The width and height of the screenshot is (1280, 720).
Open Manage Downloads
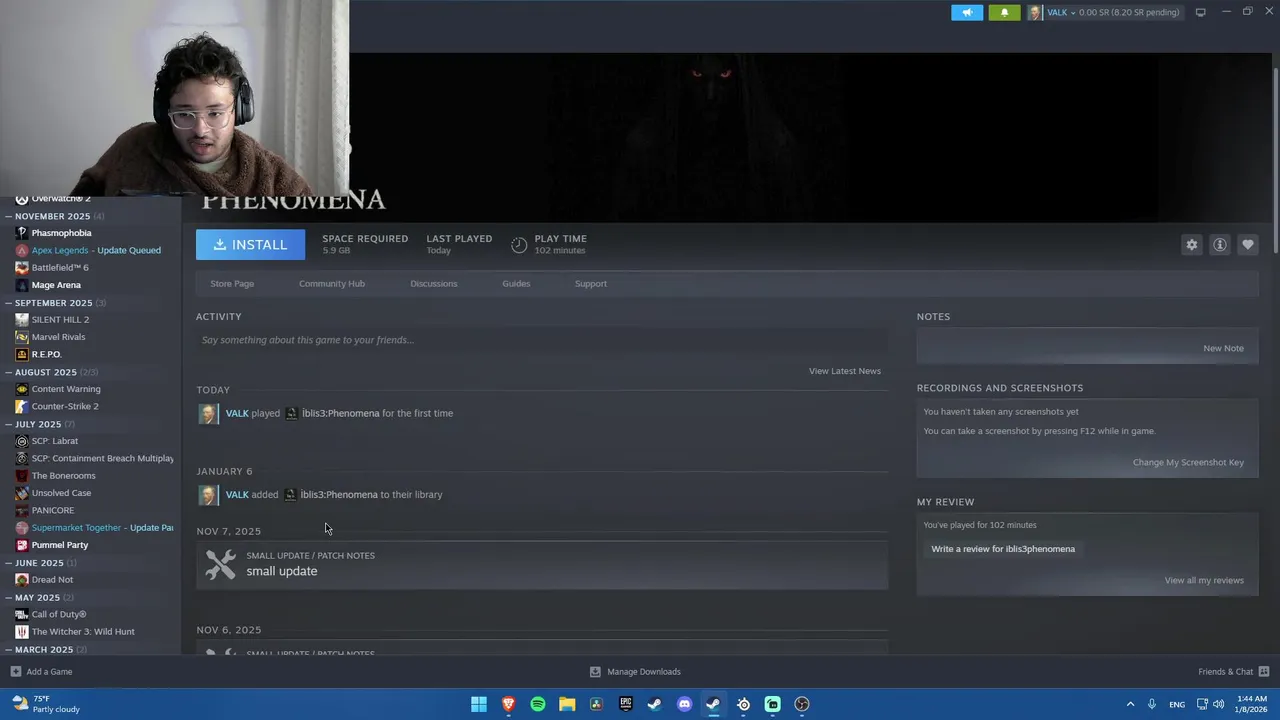(x=635, y=672)
